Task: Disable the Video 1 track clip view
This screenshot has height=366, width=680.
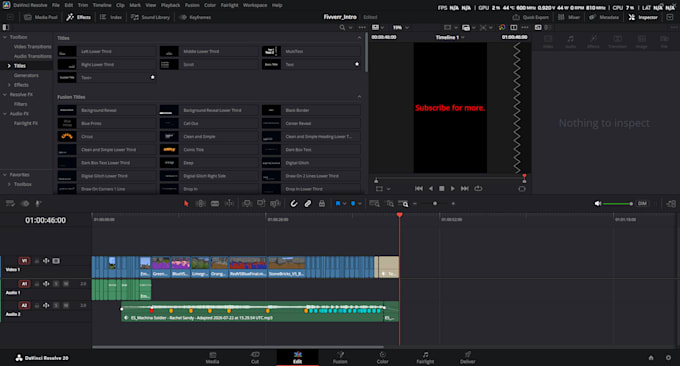Action: pos(56,261)
